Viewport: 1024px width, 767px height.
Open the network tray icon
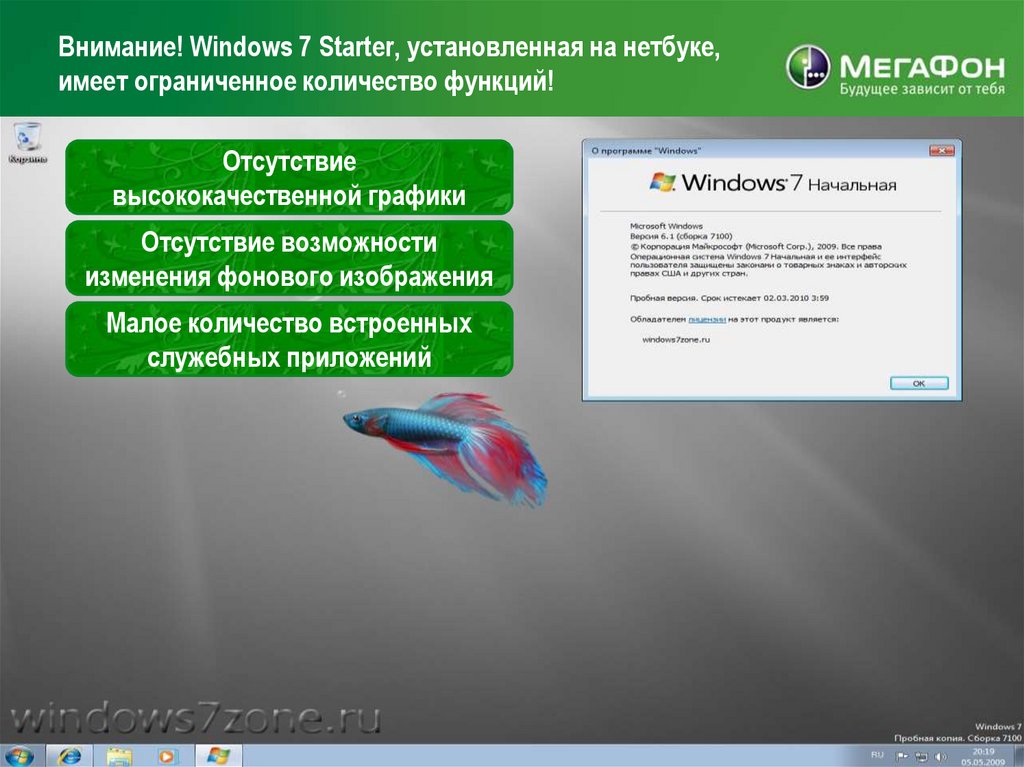click(x=921, y=757)
